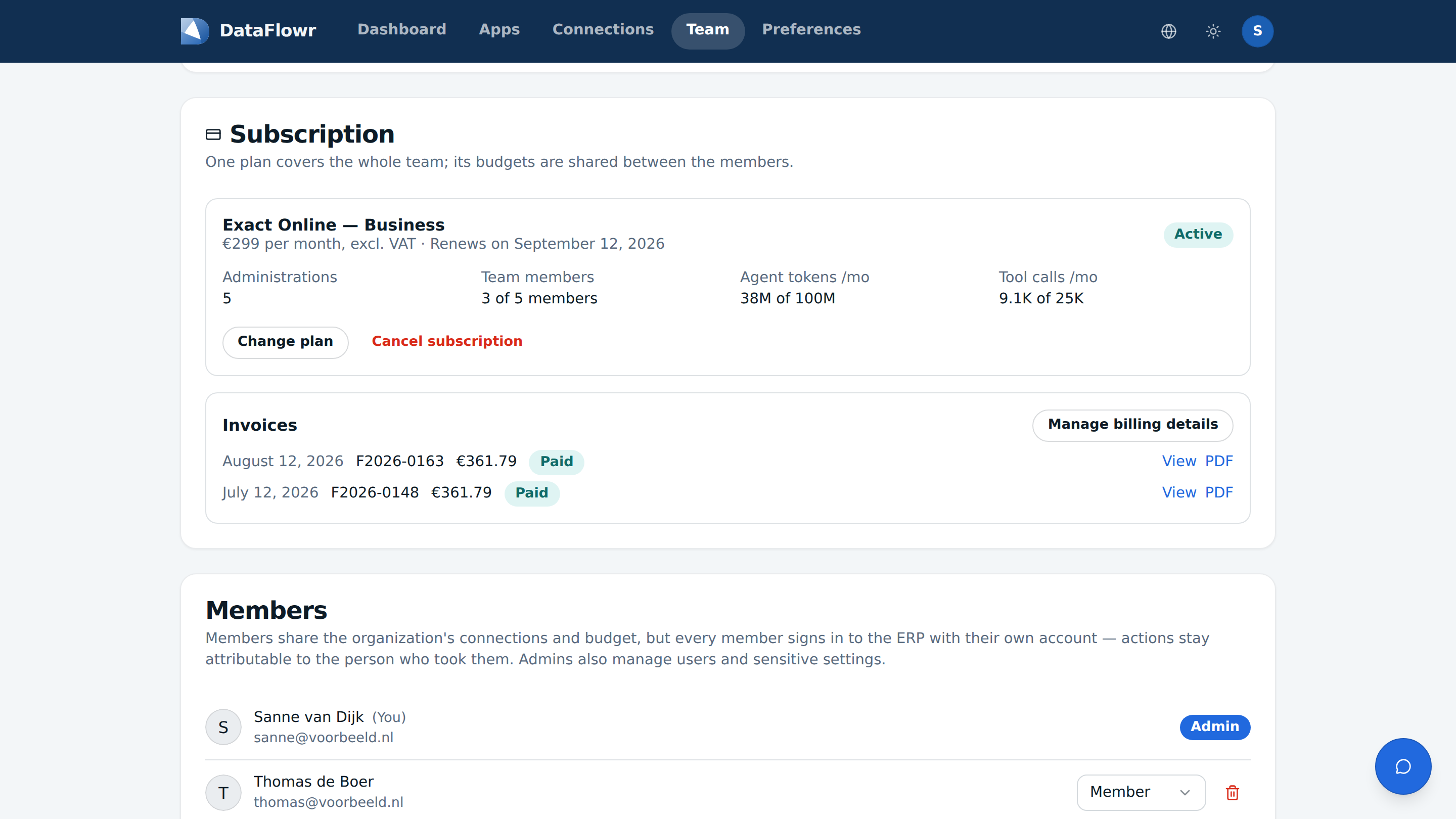The image size is (1456, 819).
Task: Click invoice number F2026-0163
Action: (x=399, y=461)
